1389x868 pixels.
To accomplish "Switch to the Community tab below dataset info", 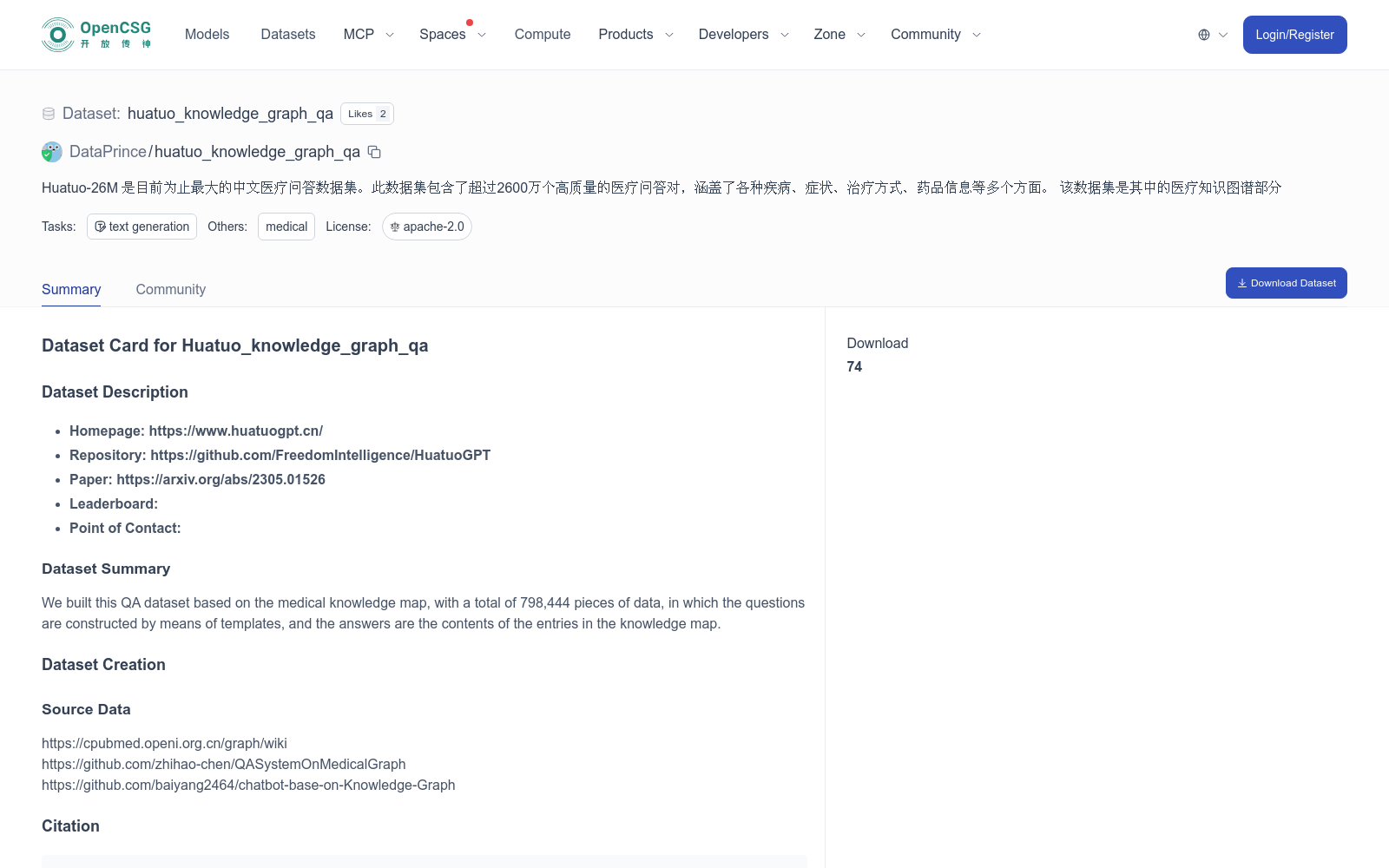I will coord(171,289).
